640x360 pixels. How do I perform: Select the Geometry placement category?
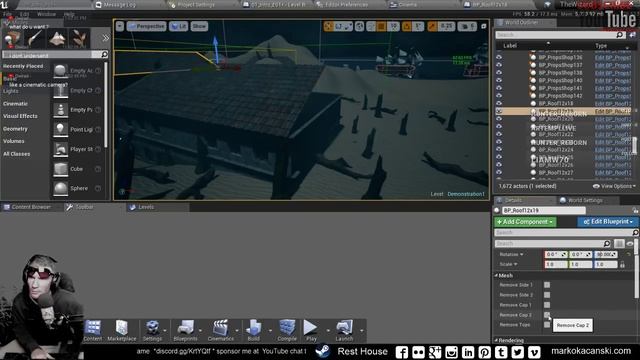tap(16, 129)
